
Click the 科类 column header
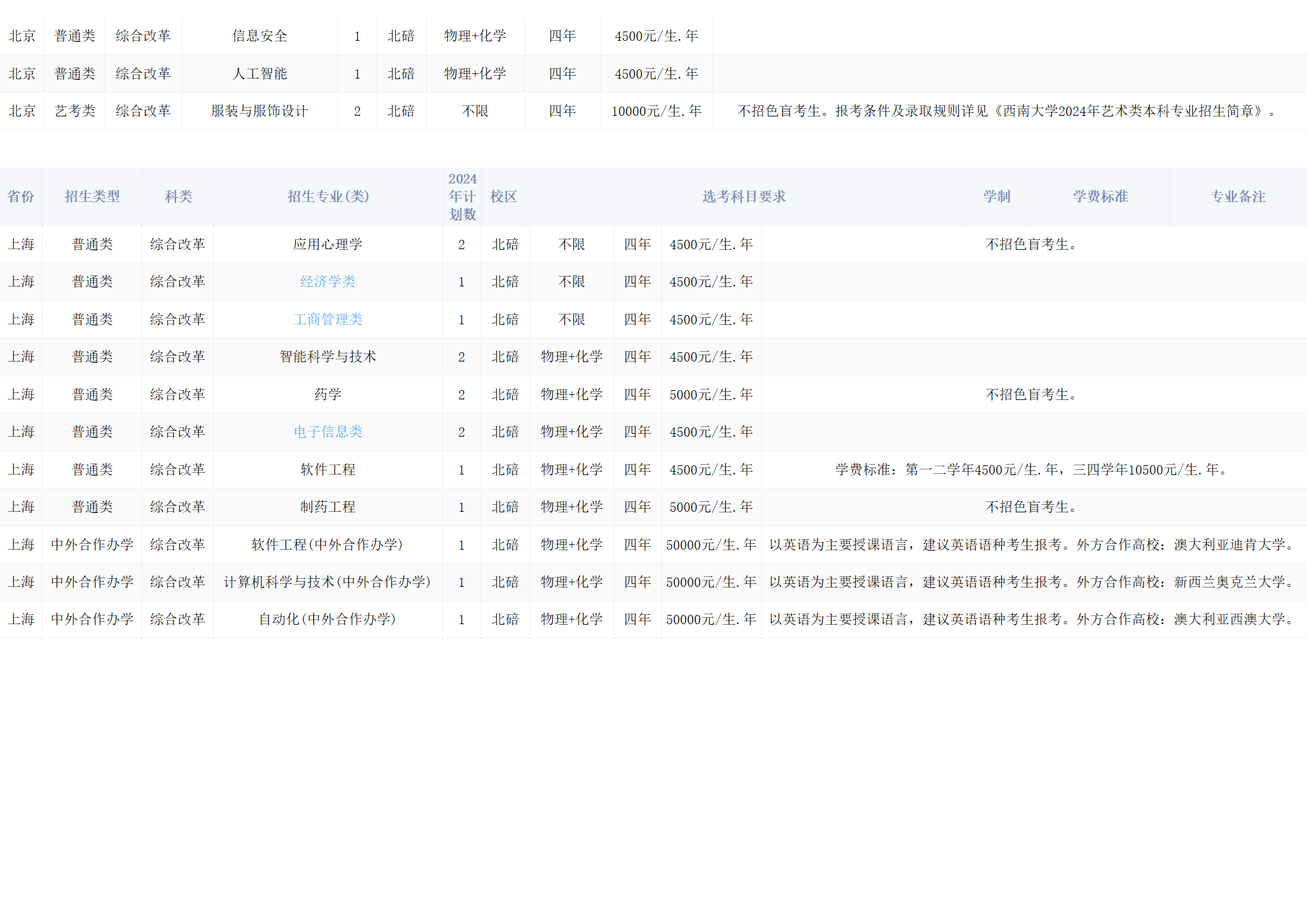pos(178,197)
